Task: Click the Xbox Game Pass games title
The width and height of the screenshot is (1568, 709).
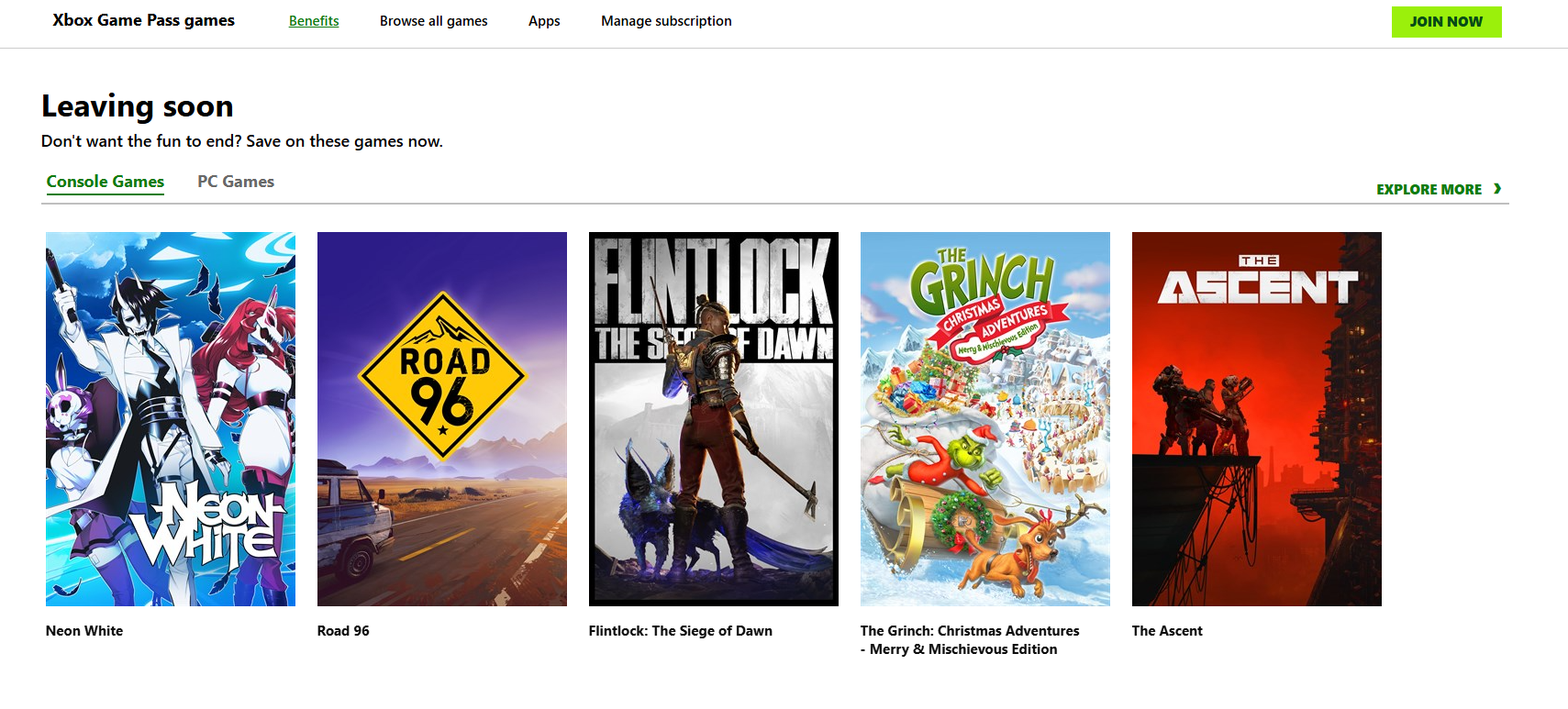Action: coord(143,20)
